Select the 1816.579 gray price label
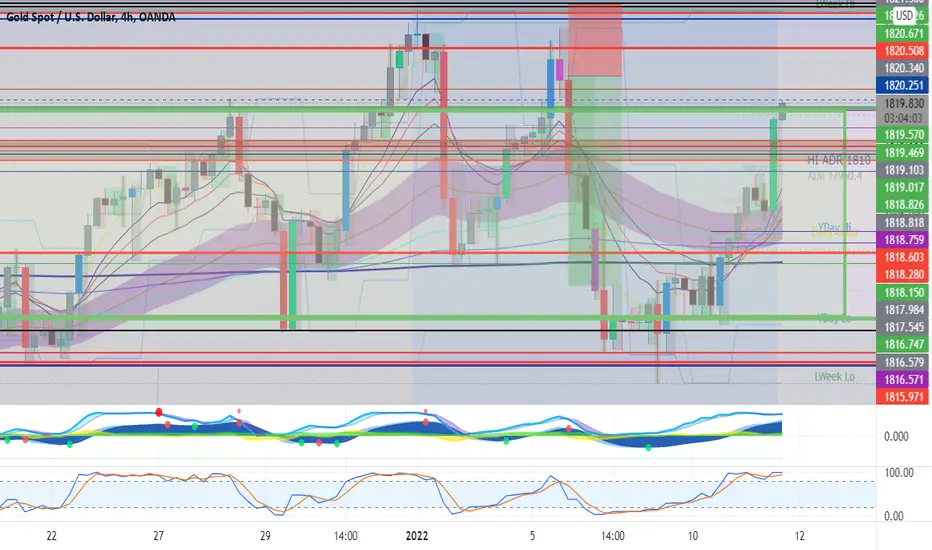Viewport: 932px width, 550px height. (x=903, y=362)
